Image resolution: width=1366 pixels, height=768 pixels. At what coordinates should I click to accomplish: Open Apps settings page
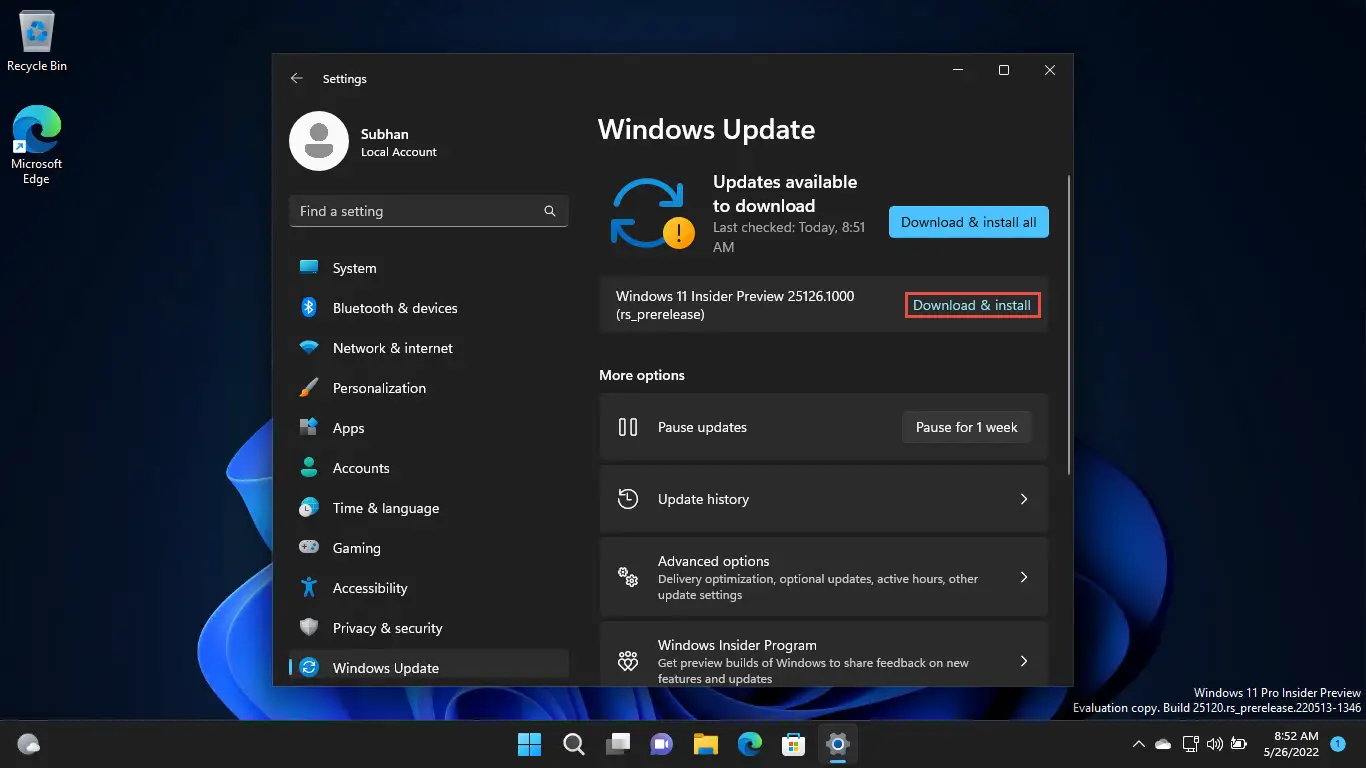pyautogui.click(x=429, y=428)
